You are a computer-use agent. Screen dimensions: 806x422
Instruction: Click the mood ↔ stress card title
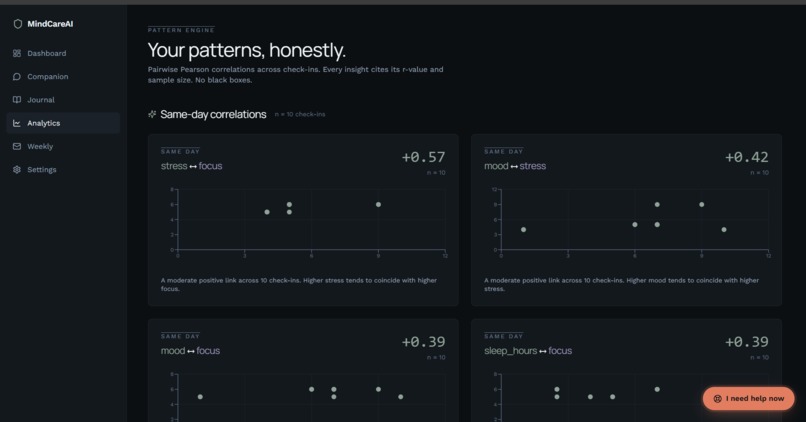(x=515, y=166)
